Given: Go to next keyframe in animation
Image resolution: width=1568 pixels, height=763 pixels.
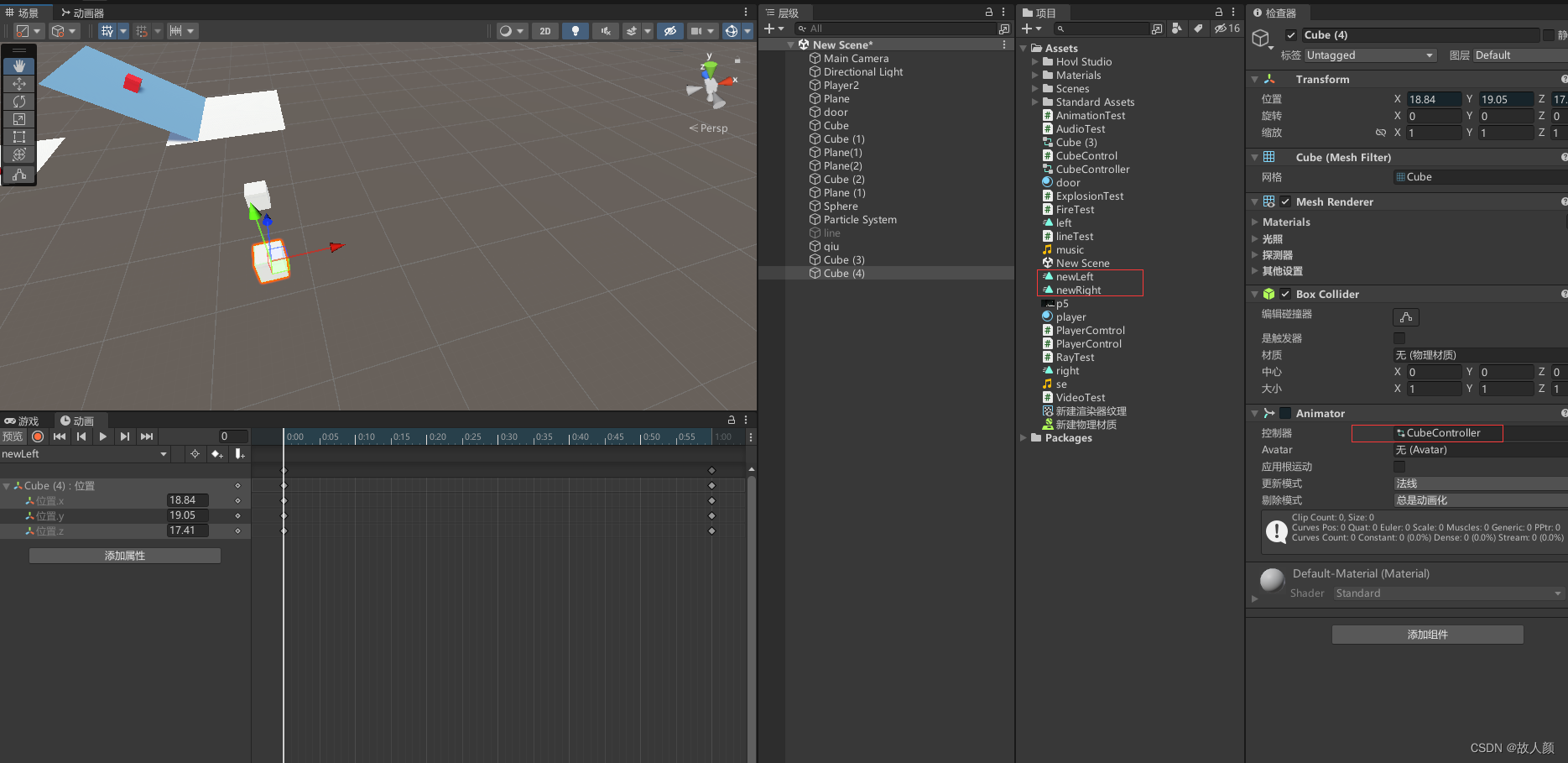Looking at the screenshot, I should point(125,436).
